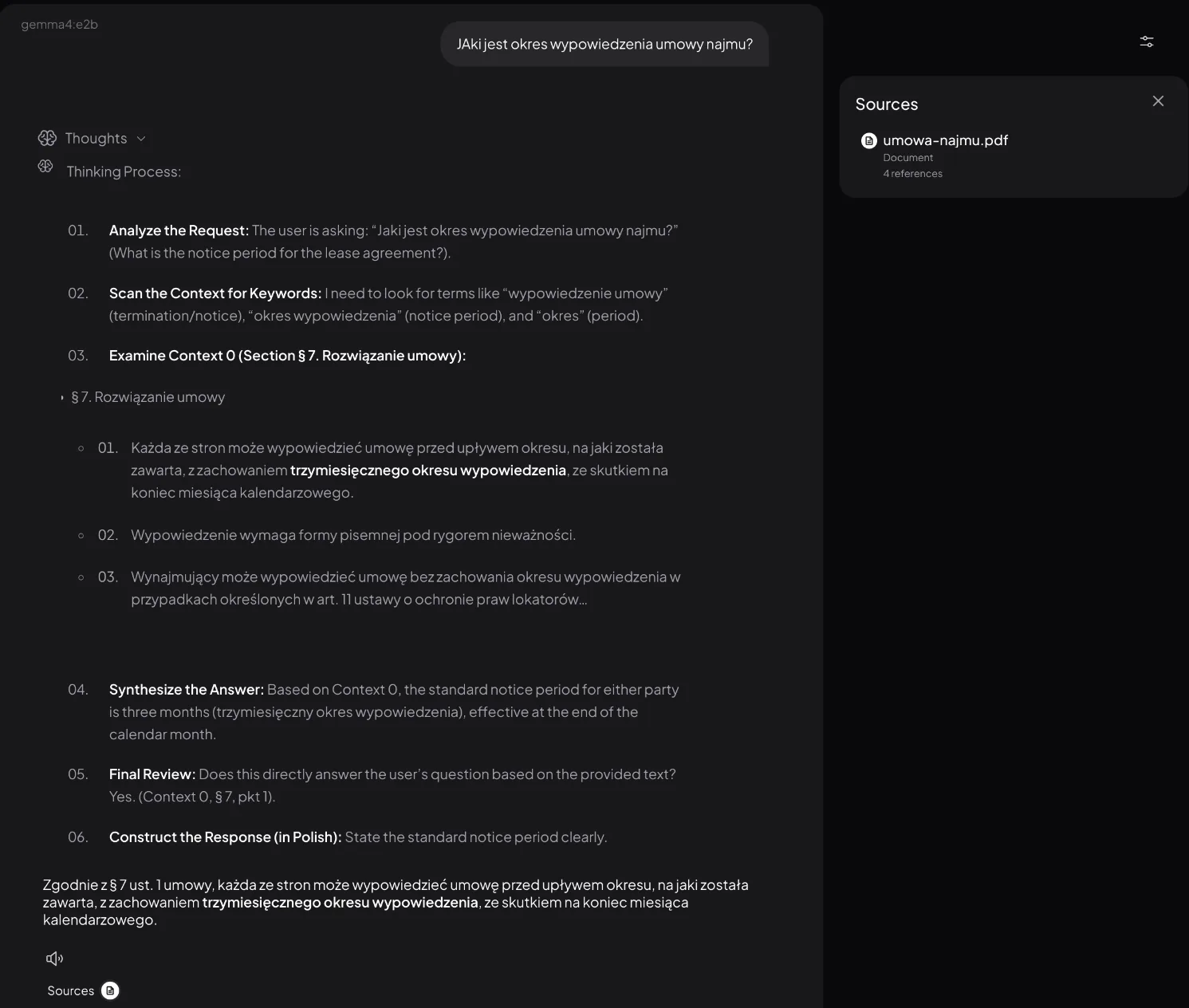Open the umowa-najmu.pdf source file
This screenshot has width=1189, height=1008.
945,140
